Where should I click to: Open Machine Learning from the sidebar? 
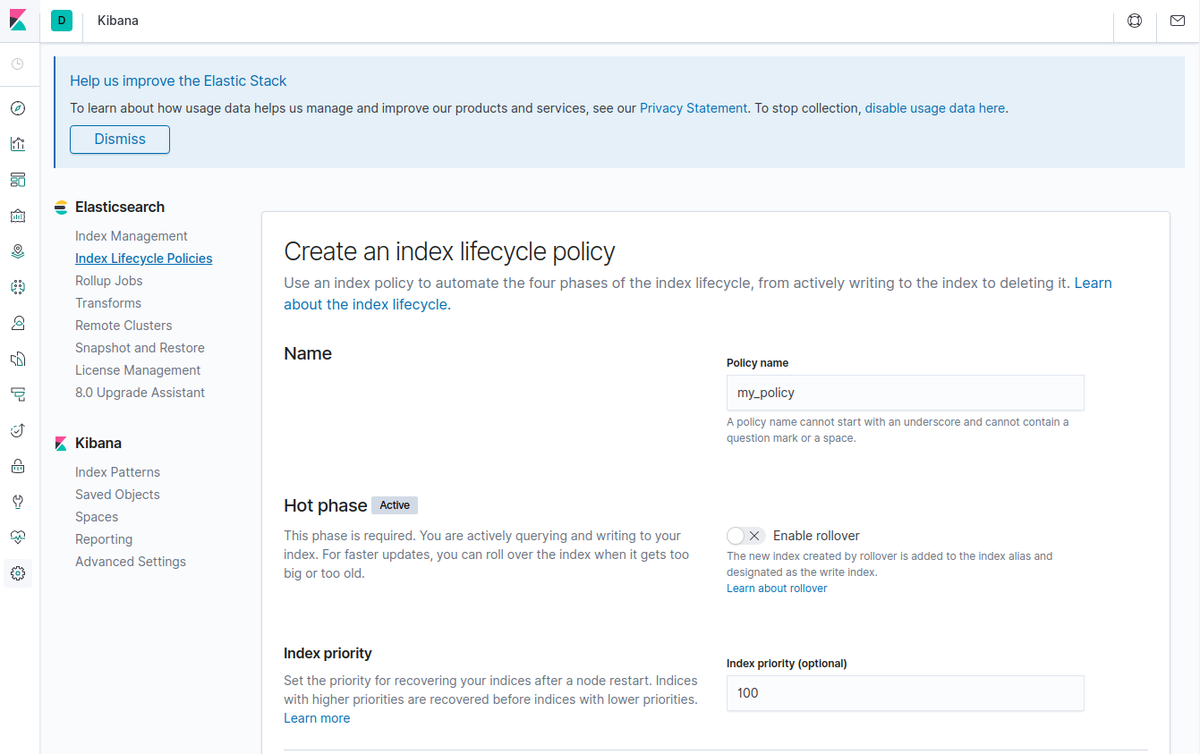tap(17, 287)
